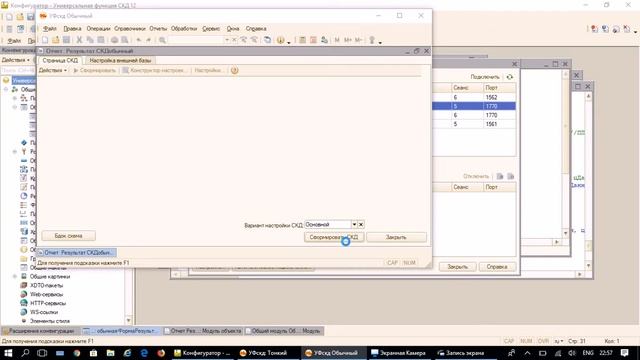Click the M memory toolbar button
640x360 pixels.
(x=337, y=40)
